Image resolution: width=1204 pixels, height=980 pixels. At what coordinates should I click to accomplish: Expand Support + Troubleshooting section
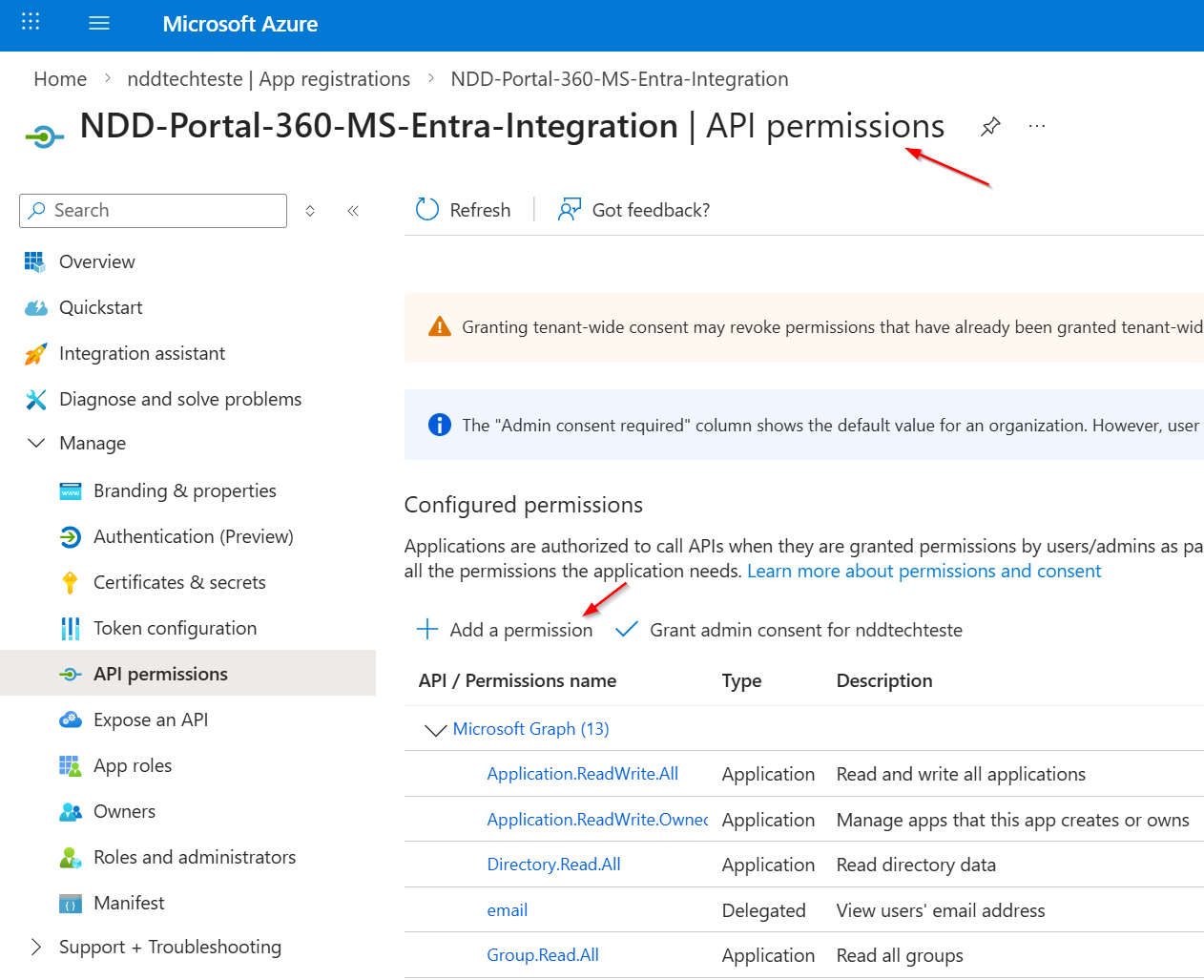pos(36,947)
